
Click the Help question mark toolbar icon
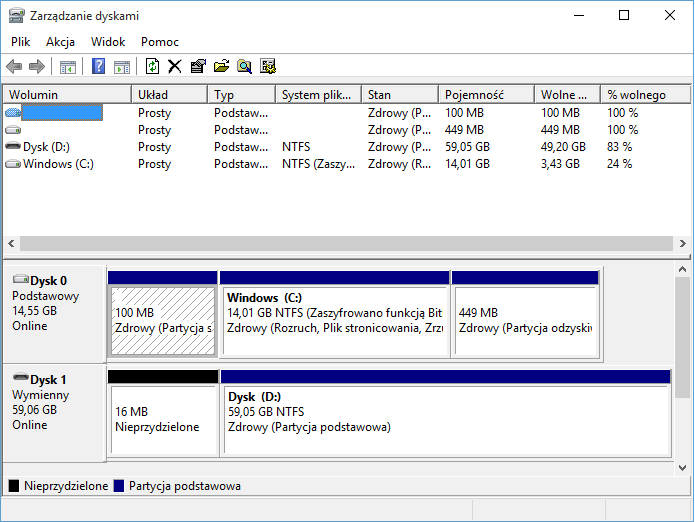pyautogui.click(x=98, y=67)
